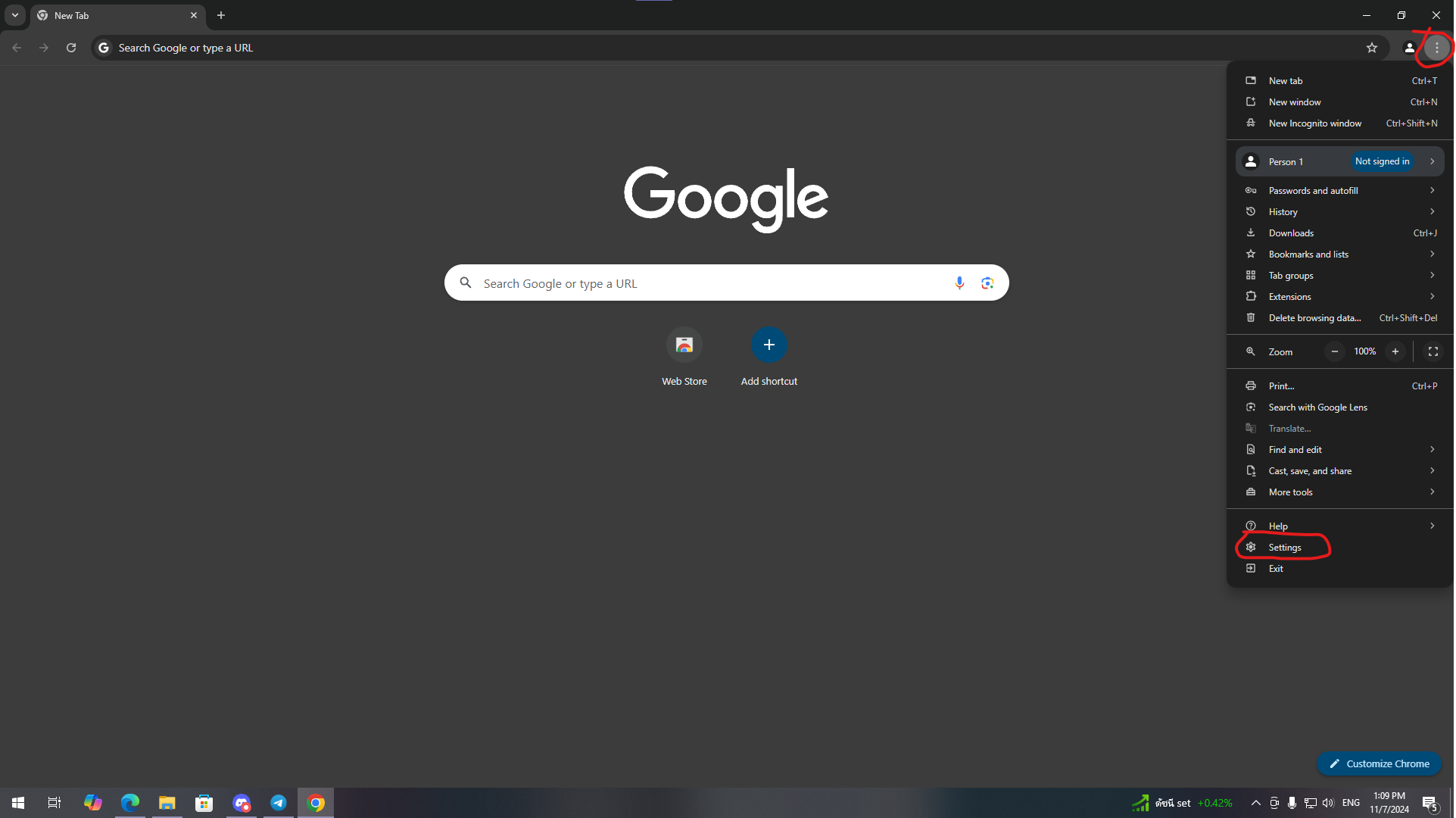
Task: Open Microsoft Store from taskbar
Action: 204,803
